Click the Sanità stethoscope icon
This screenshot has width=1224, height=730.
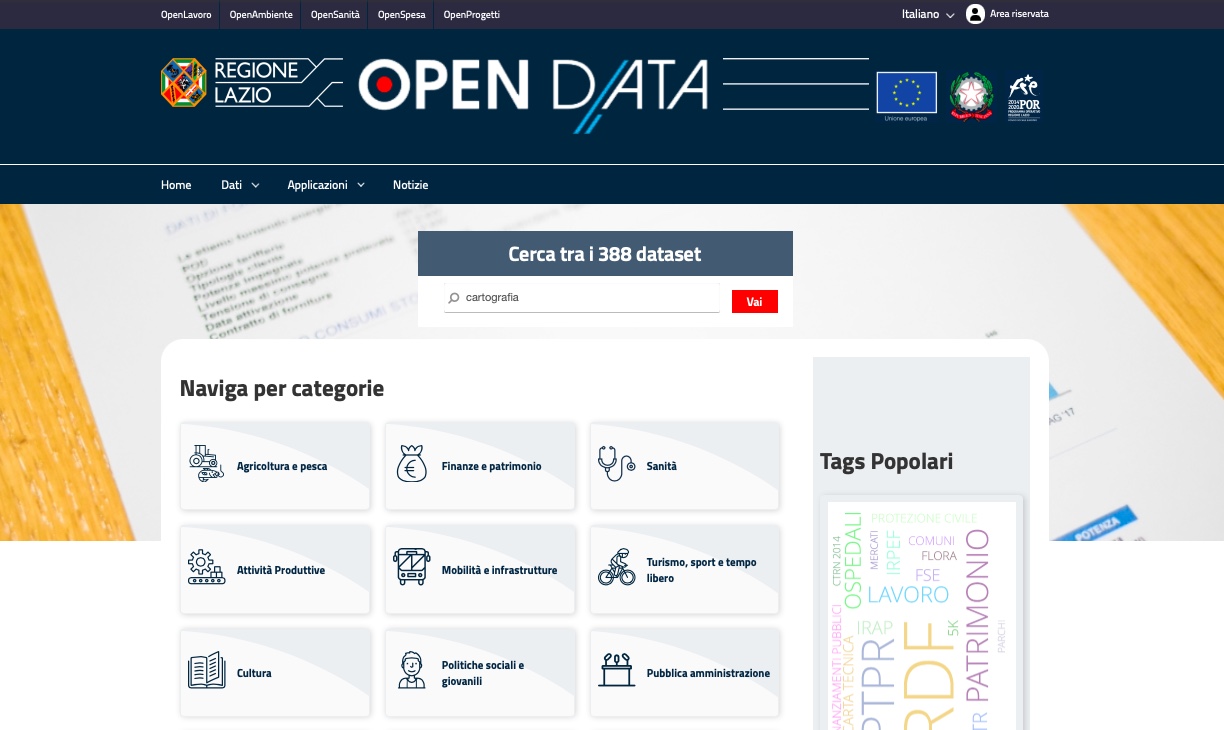tap(616, 464)
